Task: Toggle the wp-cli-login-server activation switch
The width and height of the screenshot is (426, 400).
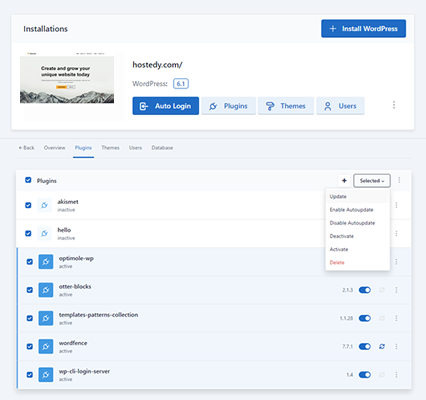Action: coord(365,375)
